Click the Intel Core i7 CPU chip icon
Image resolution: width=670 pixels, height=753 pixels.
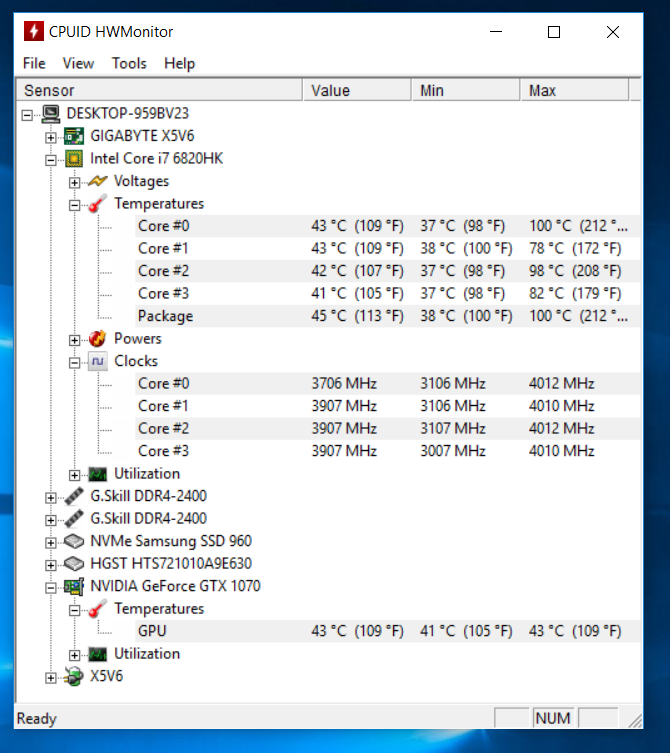tap(74, 159)
